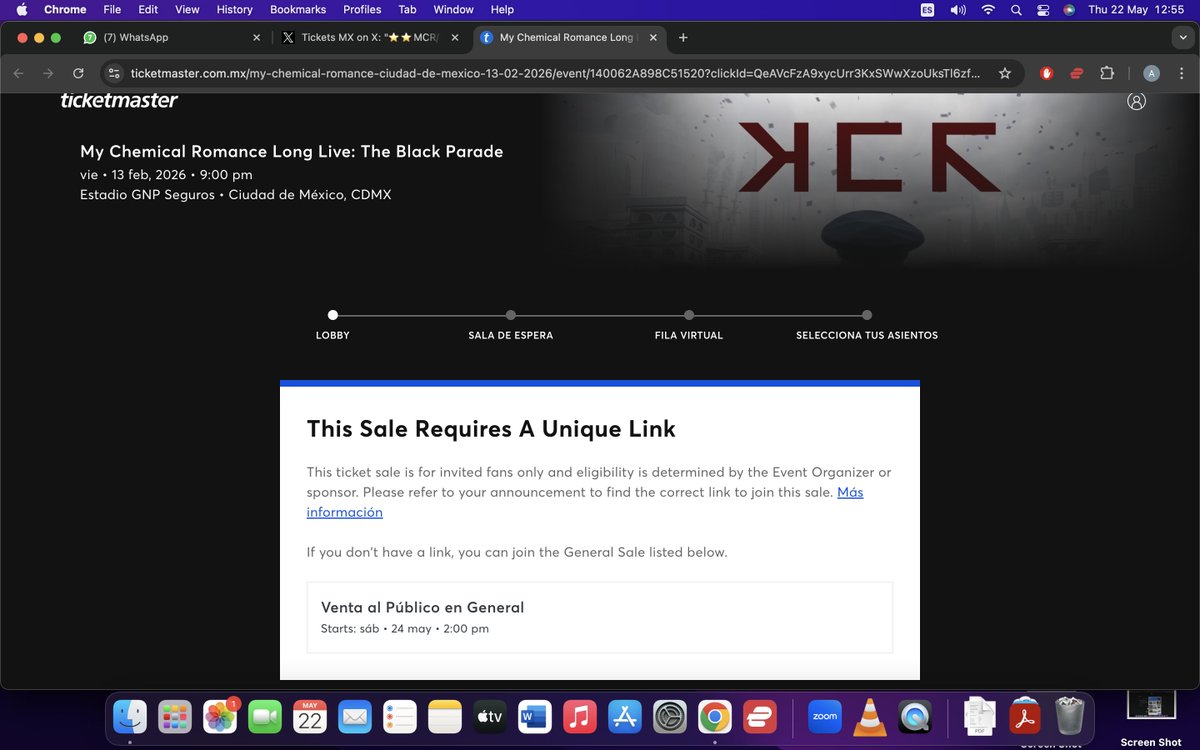Open Apple TV from the Dock

tap(489, 716)
